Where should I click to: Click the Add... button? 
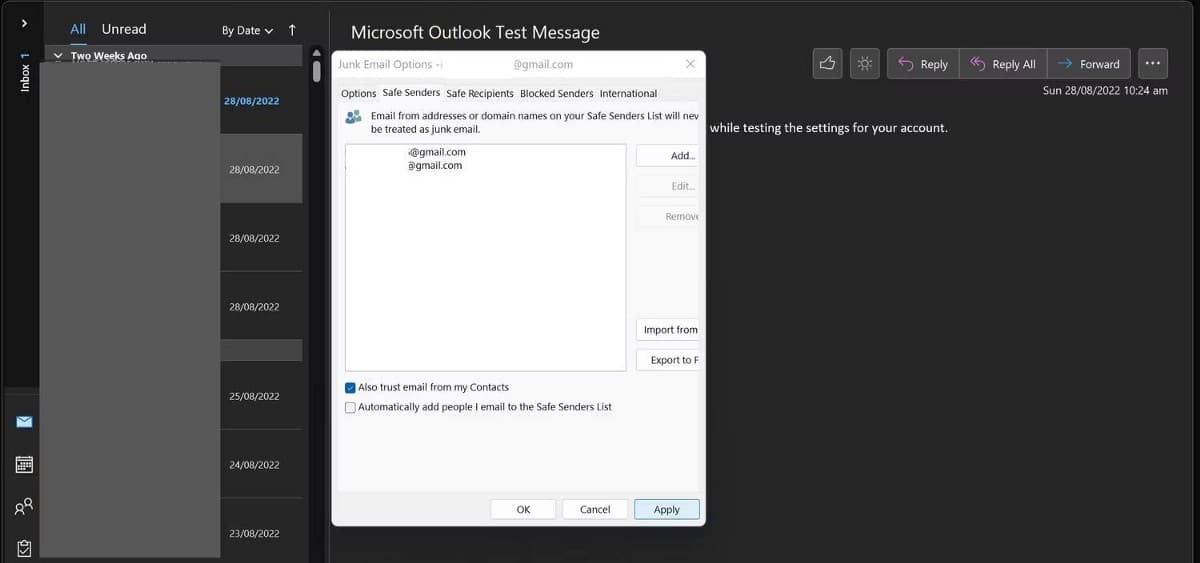point(669,156)
